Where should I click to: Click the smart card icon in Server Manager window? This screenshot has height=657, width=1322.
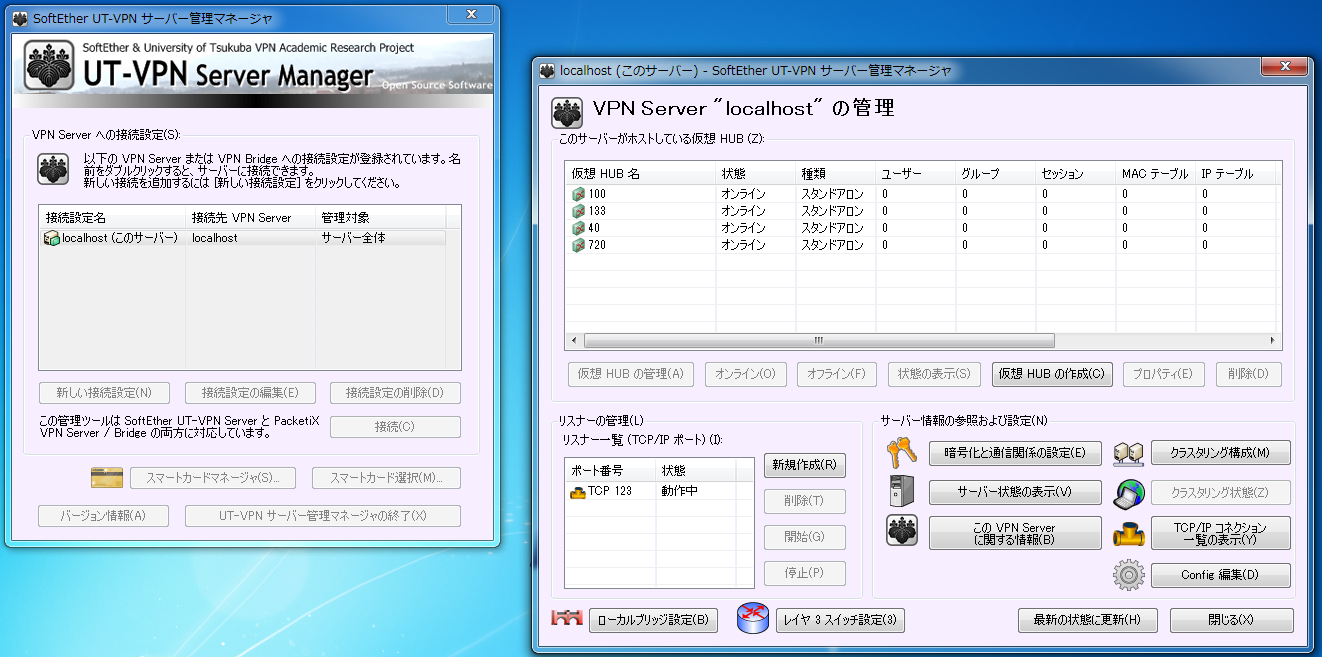pyautogui.click(x=106, y=478)
